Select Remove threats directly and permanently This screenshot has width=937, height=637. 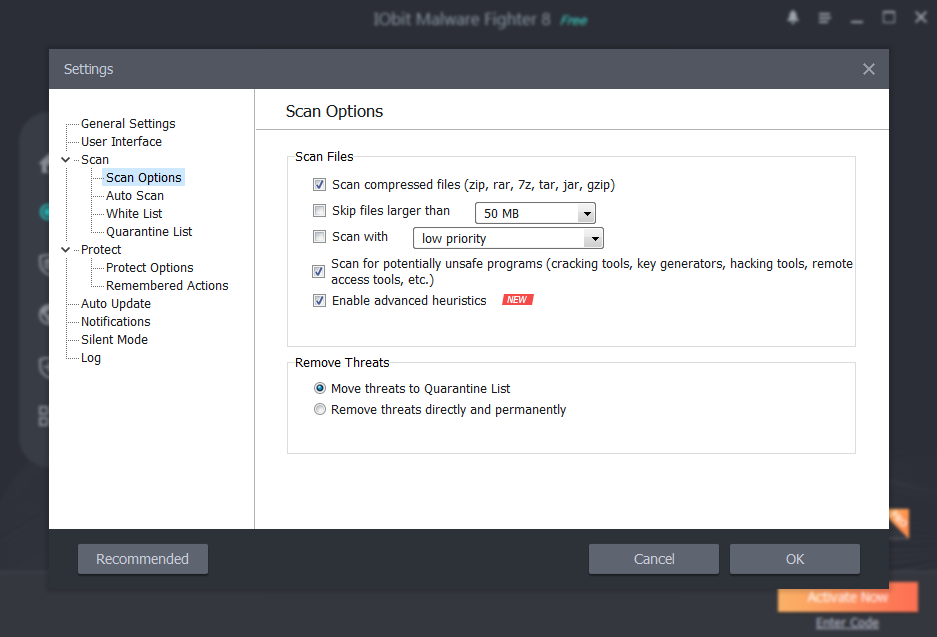pyautogui.click(x=320, y=410)
